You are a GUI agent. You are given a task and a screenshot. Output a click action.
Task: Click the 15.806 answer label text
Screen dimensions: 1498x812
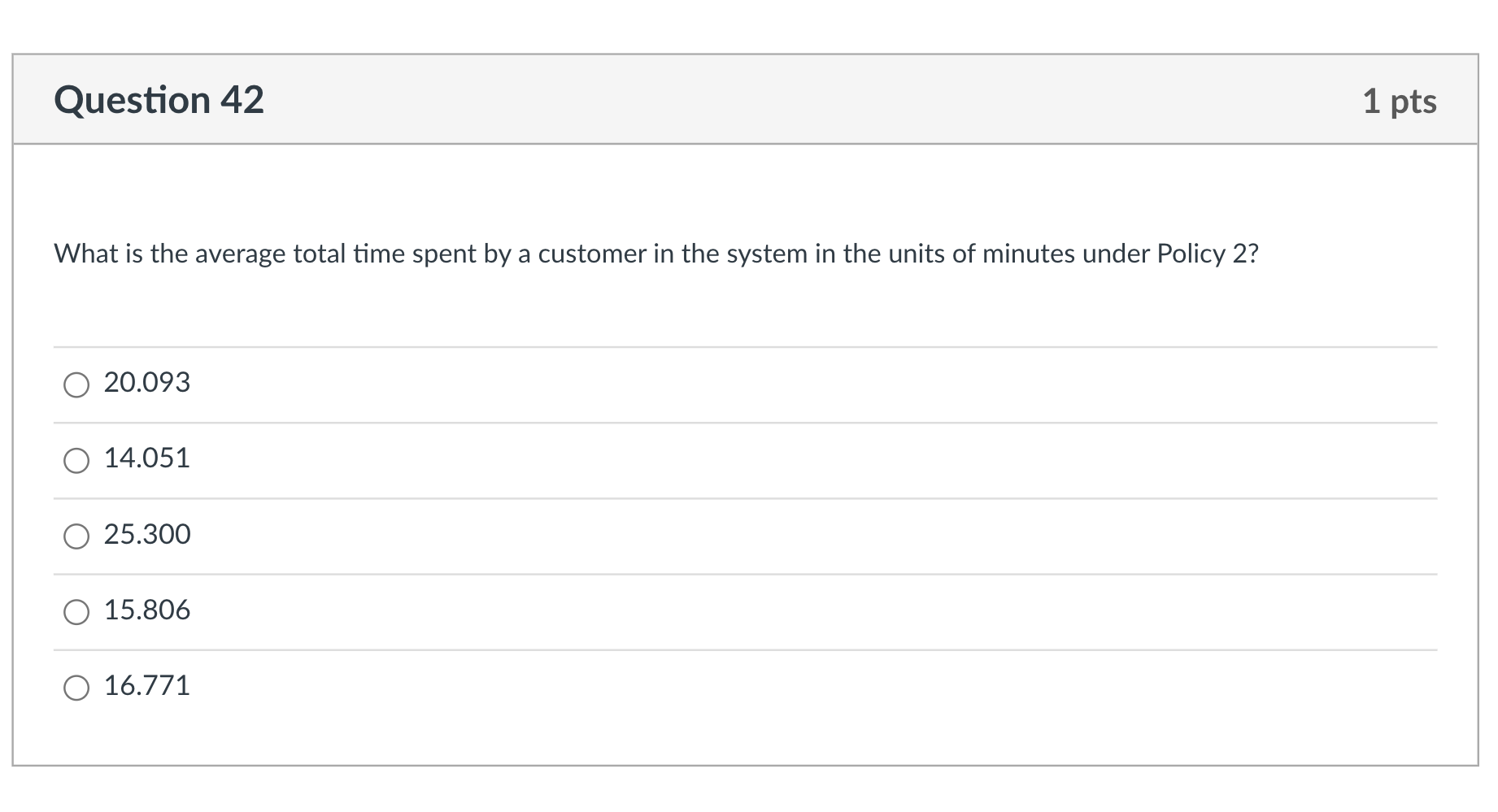[147, 610]
